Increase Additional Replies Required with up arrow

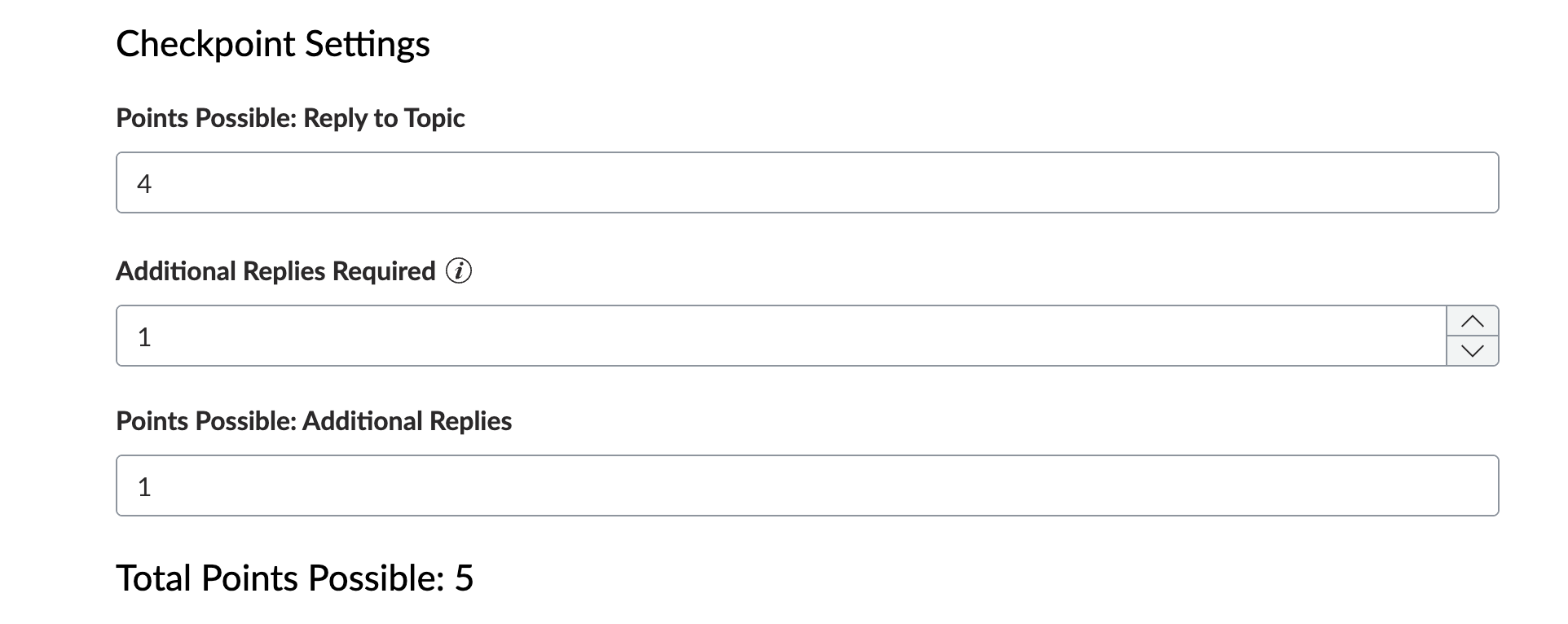coord(1472,321)
